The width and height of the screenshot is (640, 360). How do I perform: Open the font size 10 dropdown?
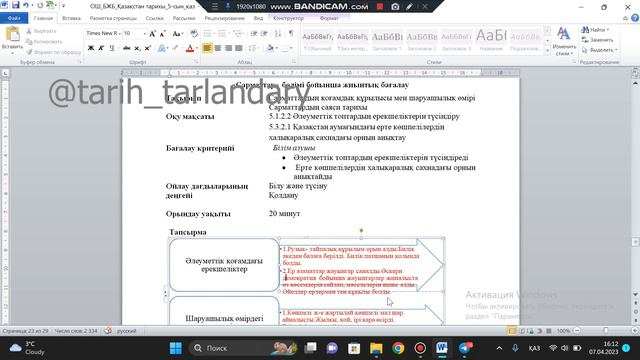click(144, 33)
